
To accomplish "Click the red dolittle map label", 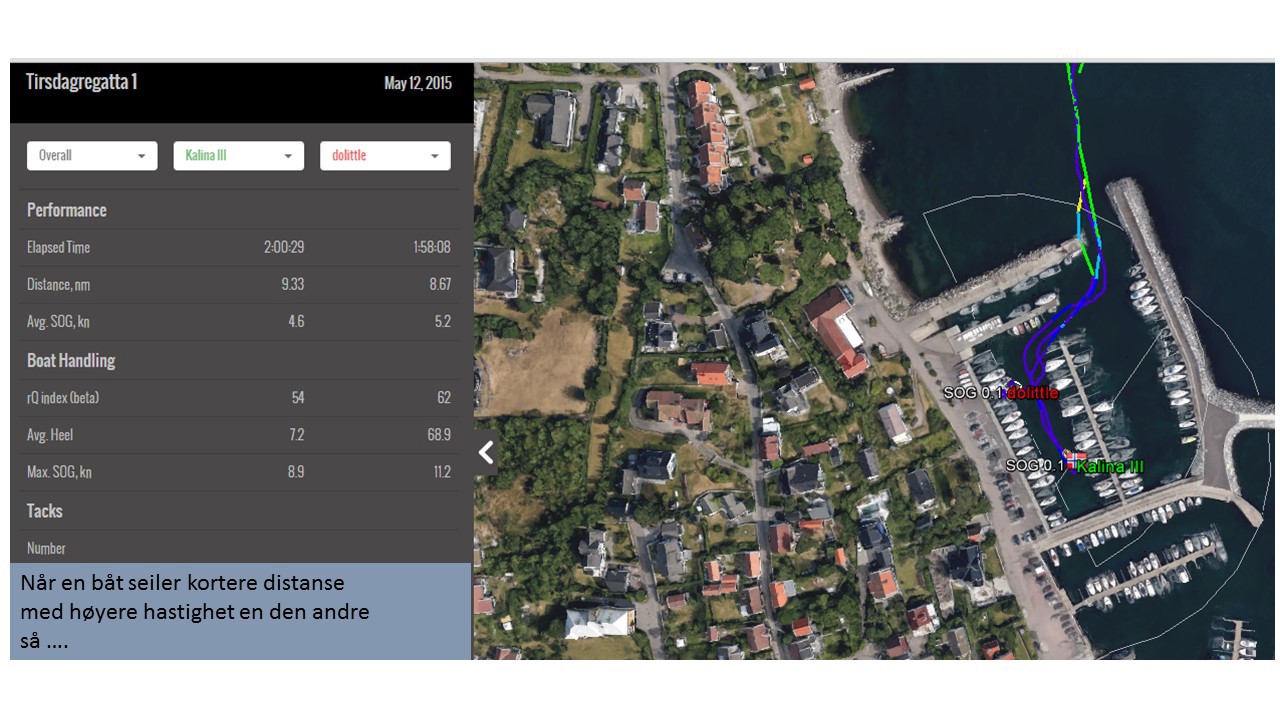I will (1033, 393).
